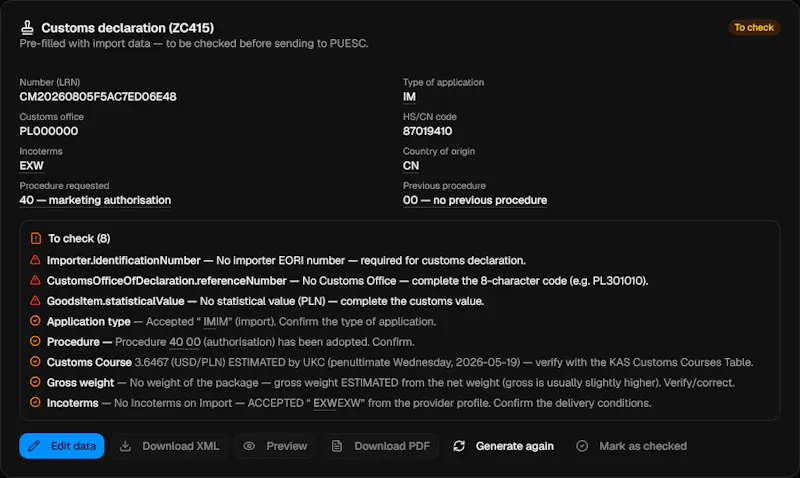
Task: Click the orange alert icon next to To check (8)
Action: click(x=36, y=238)
